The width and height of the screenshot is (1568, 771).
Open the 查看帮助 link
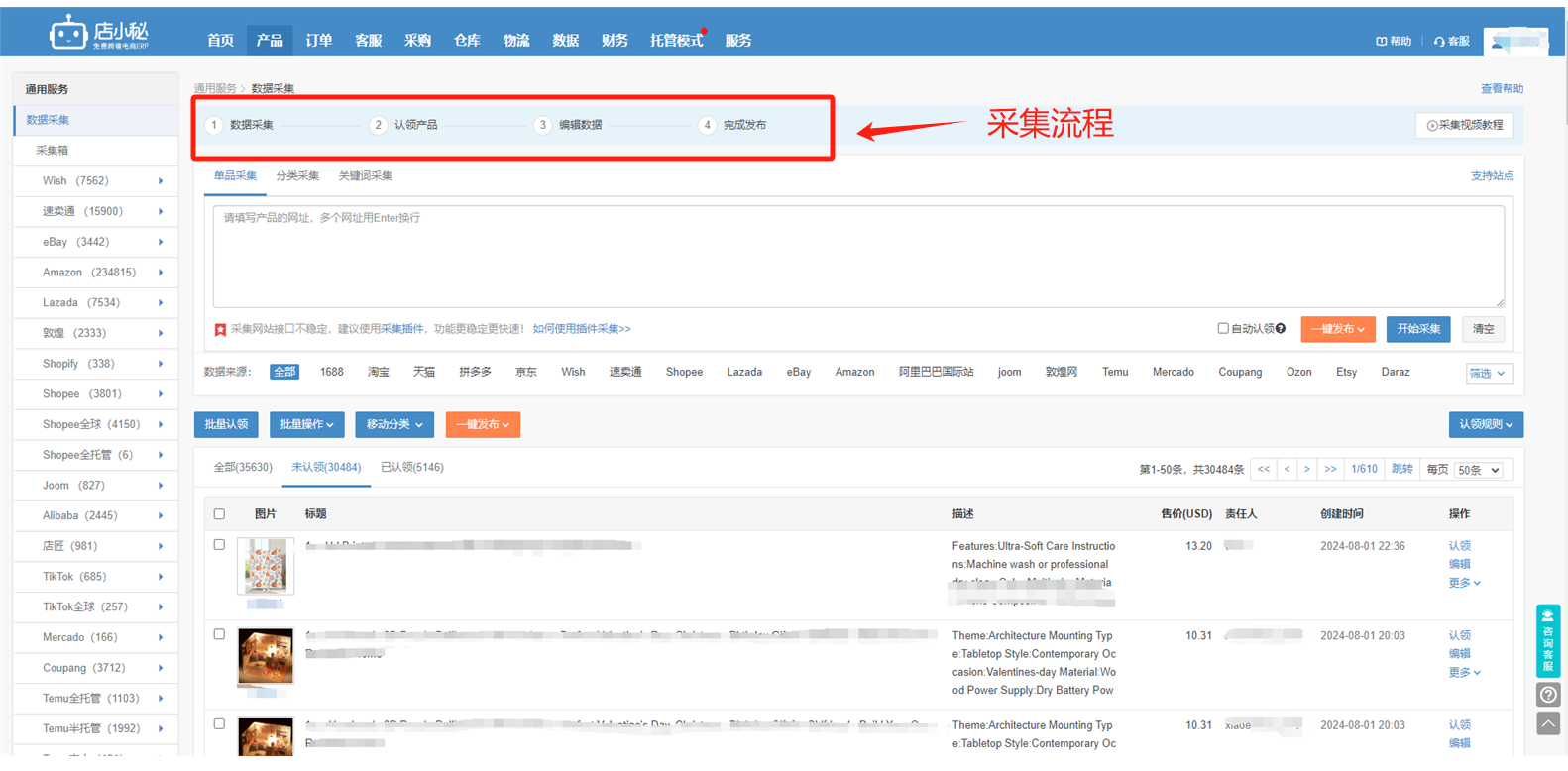pyautogui.click(x=1502, y=89)
